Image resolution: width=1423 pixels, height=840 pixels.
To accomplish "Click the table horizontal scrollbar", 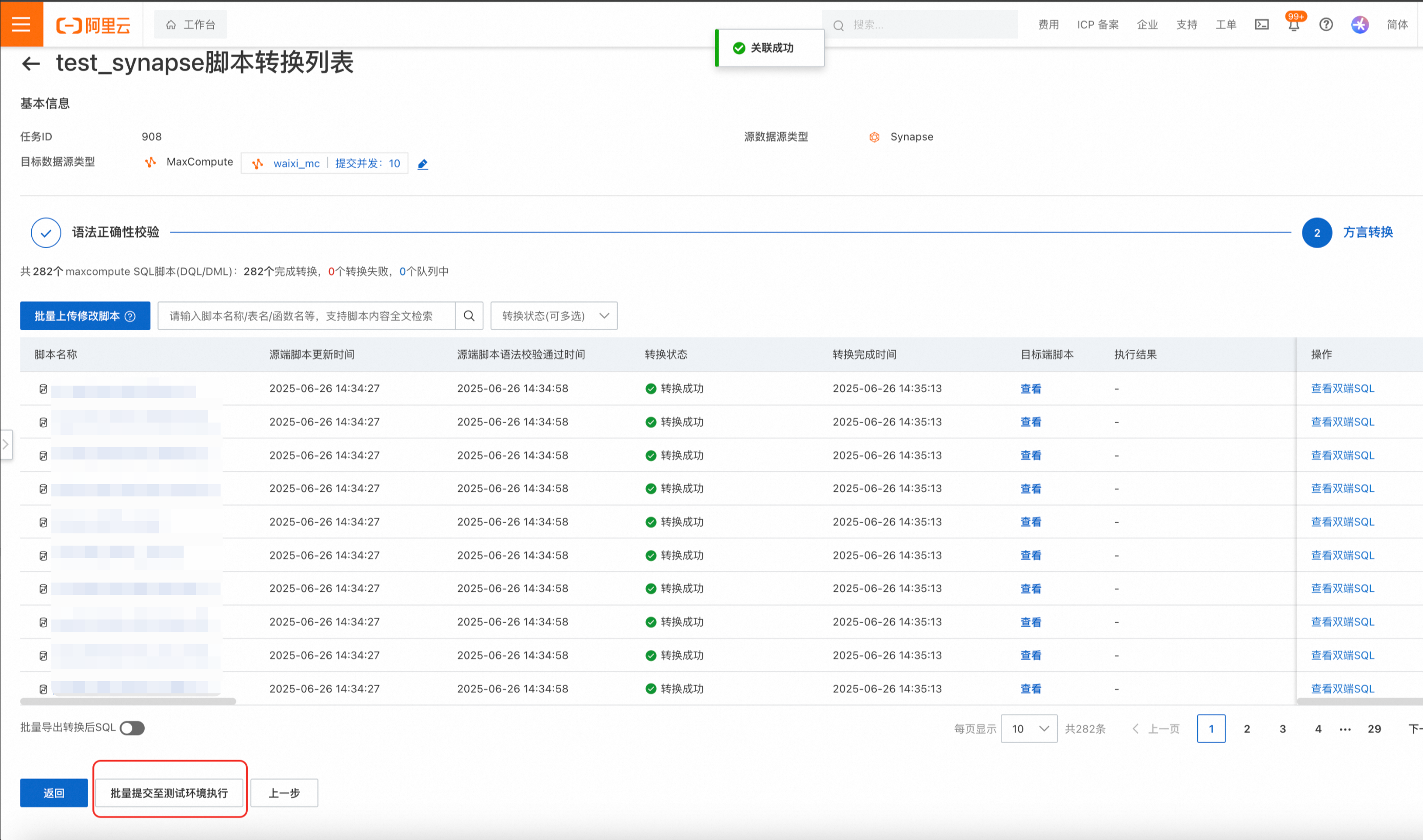I will (128, 702).
